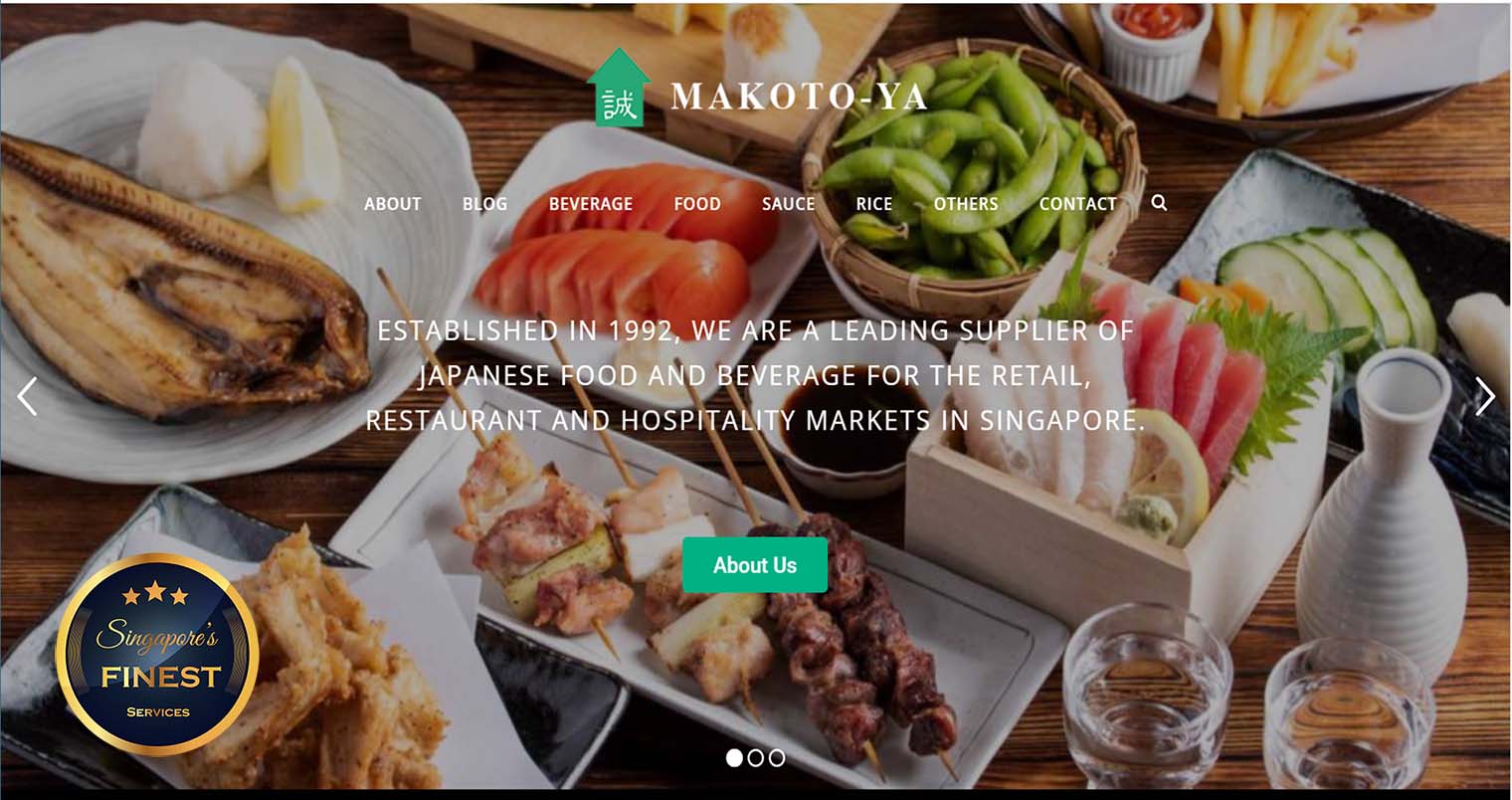This screenshot has width=1512, height=800.
Task: Open the SAUCE menu item
Action: tap(789, 204)
